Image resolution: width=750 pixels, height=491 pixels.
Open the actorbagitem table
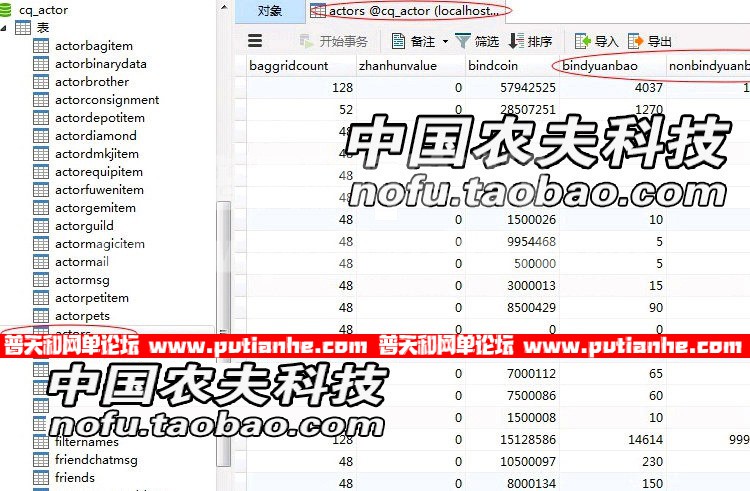tap(94, 46)
